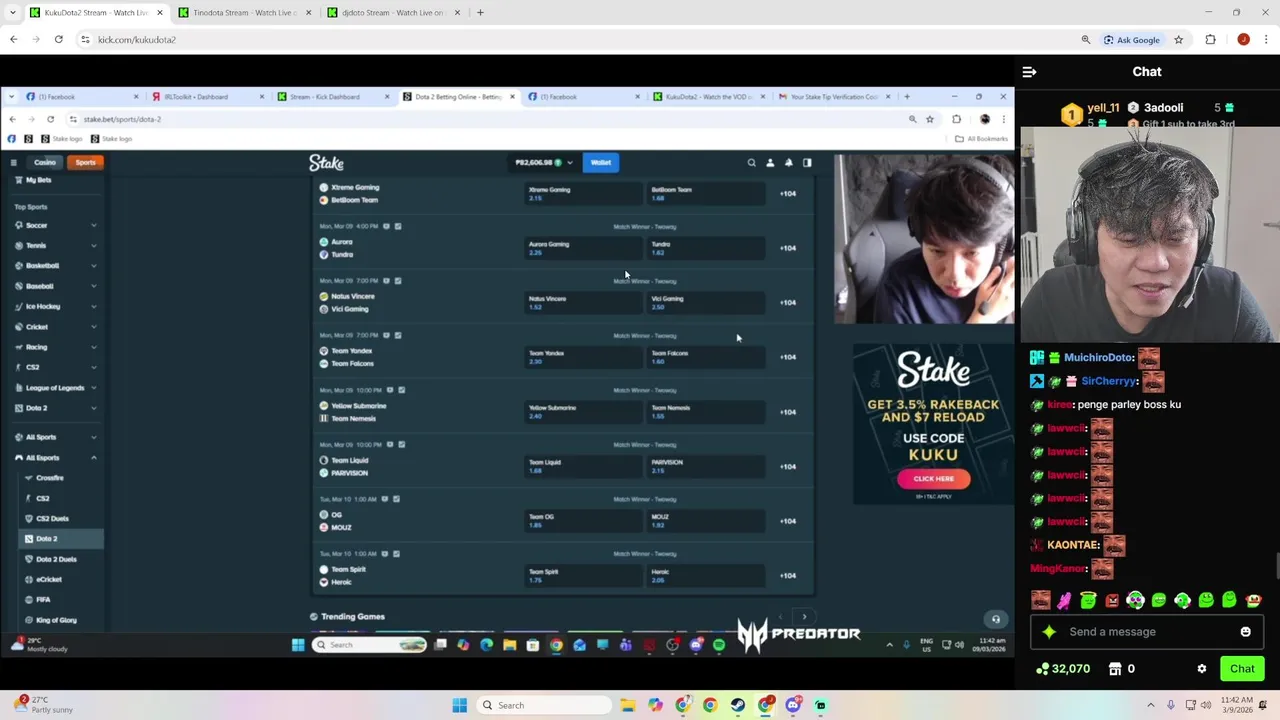This screenshot has height=720, width=1280.
Task: Open Stake notifications bell
Action: (788, 162)
